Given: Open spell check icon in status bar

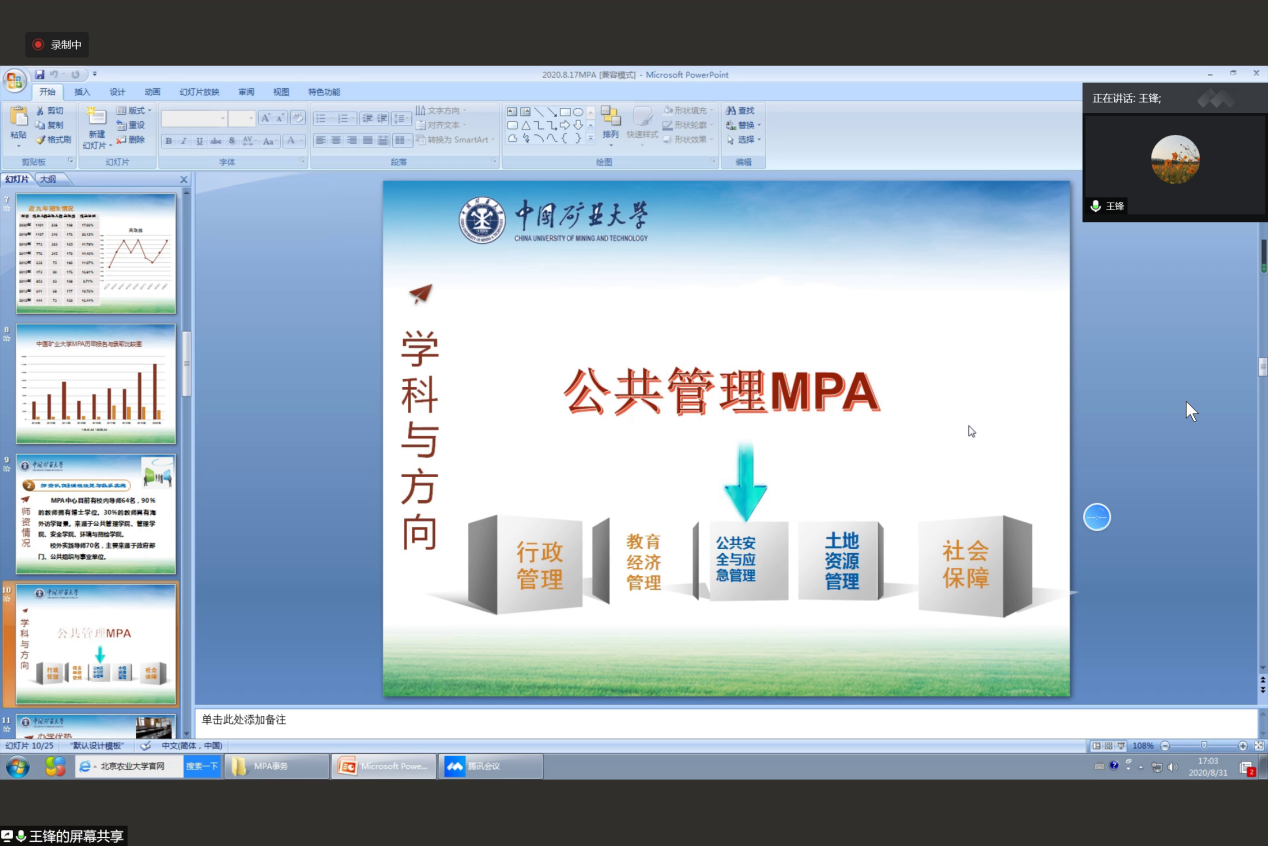Looking at the screenshot, I should (x=145, y=746).
